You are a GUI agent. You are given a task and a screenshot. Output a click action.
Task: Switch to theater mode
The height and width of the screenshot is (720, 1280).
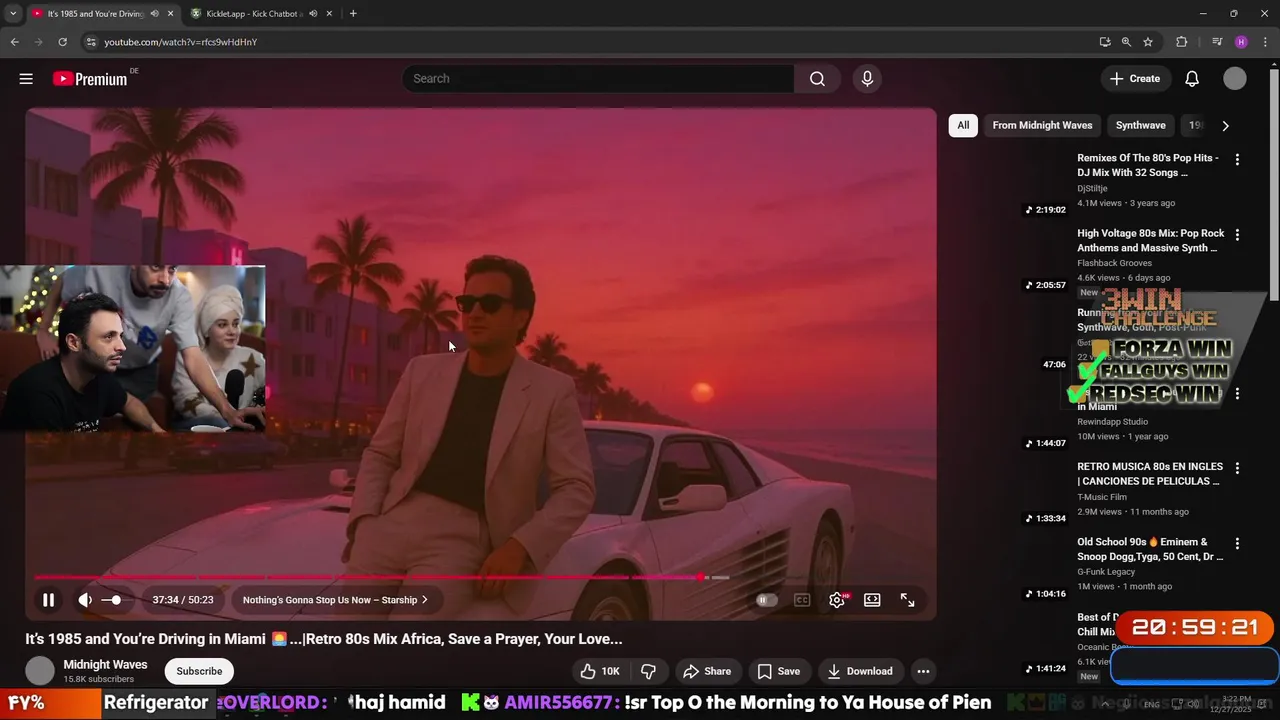pos(872,600)
